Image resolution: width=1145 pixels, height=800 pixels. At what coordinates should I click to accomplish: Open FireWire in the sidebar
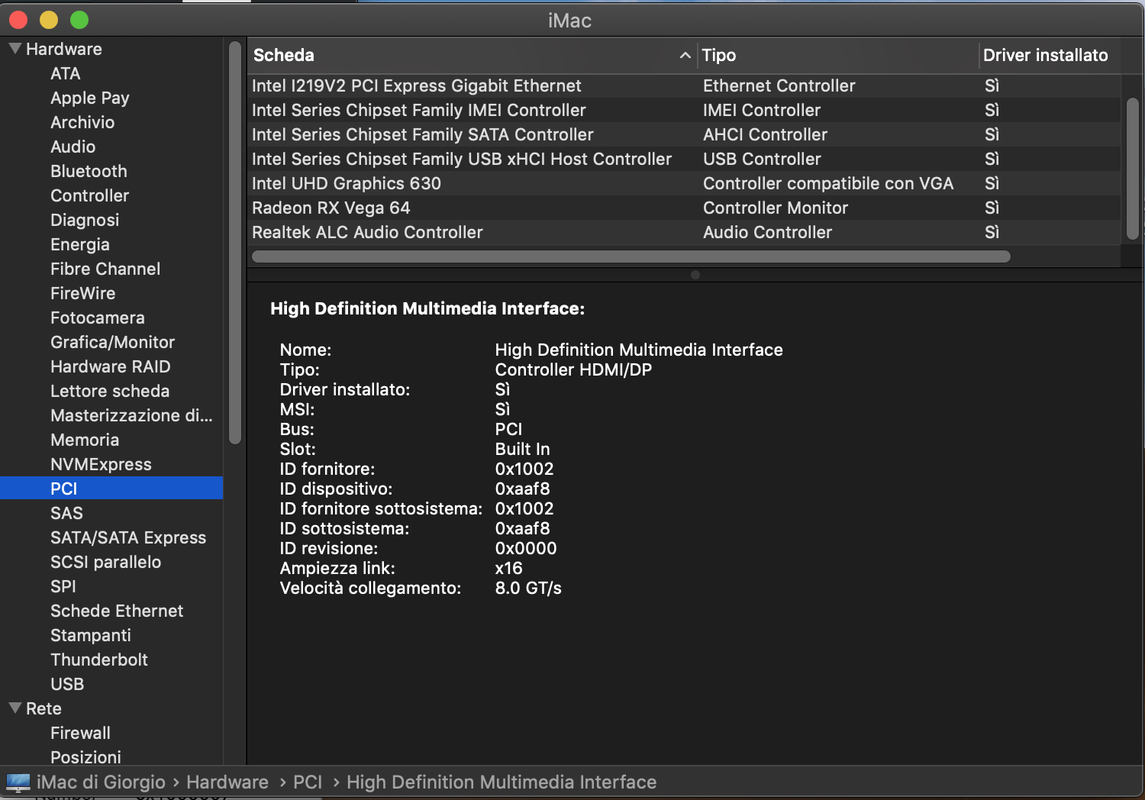(83, 293)
